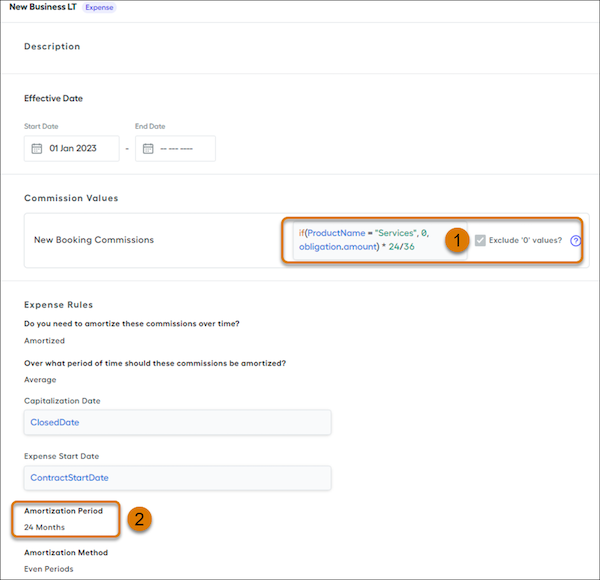Click the ClosedDate capitalization date field
This screenshot has height=580, width=600.
(178, 422)
